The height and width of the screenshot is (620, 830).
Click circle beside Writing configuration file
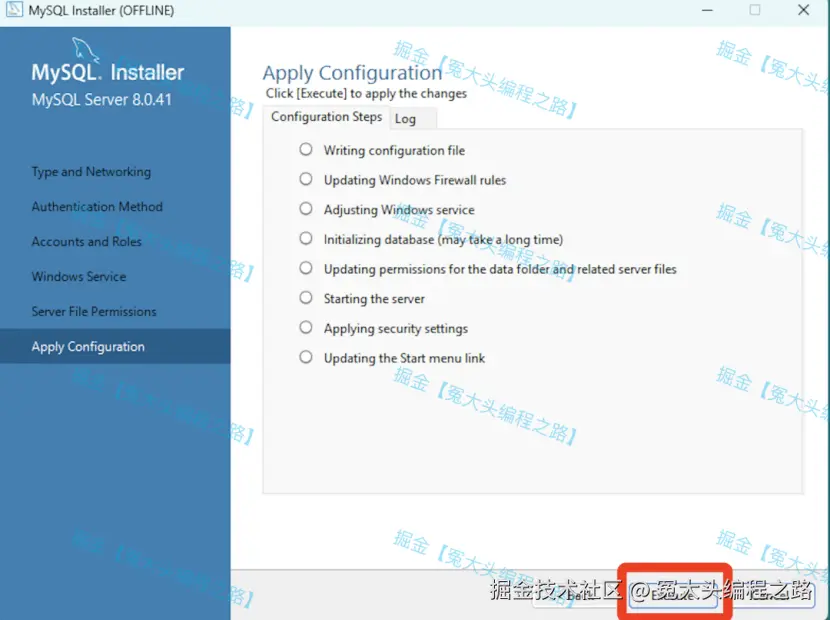(306, 149)
